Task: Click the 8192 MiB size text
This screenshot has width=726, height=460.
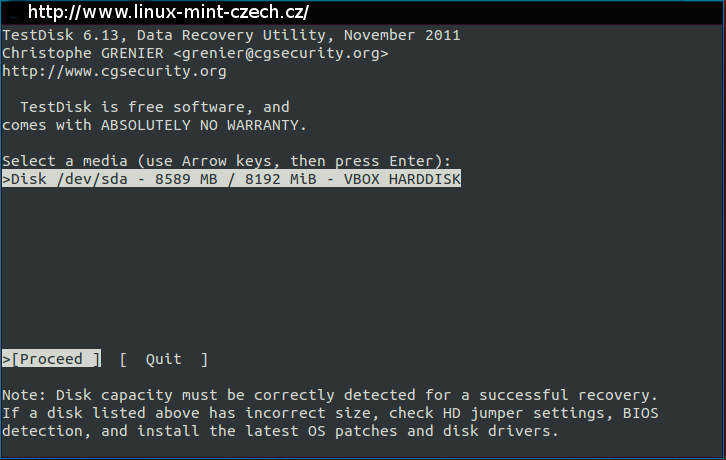Action: (x=281, y=179)
